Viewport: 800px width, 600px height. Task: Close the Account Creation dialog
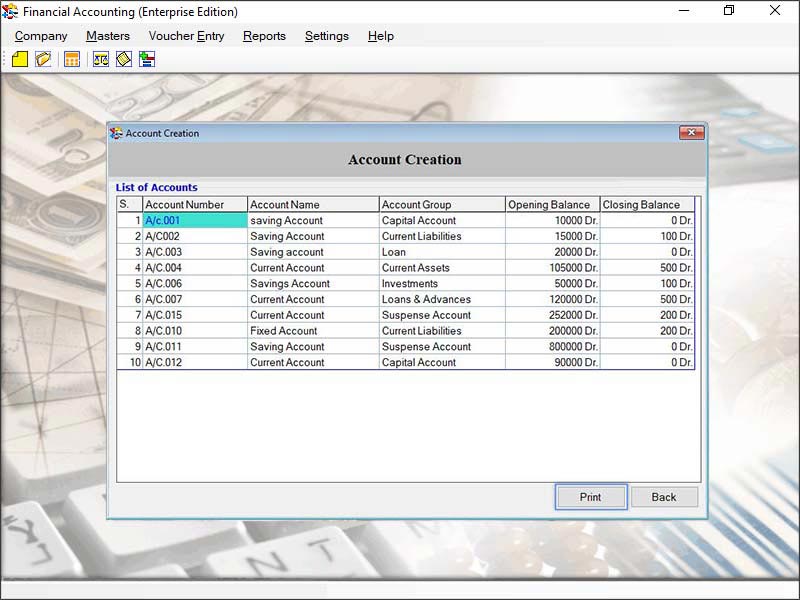pos(691,133)
